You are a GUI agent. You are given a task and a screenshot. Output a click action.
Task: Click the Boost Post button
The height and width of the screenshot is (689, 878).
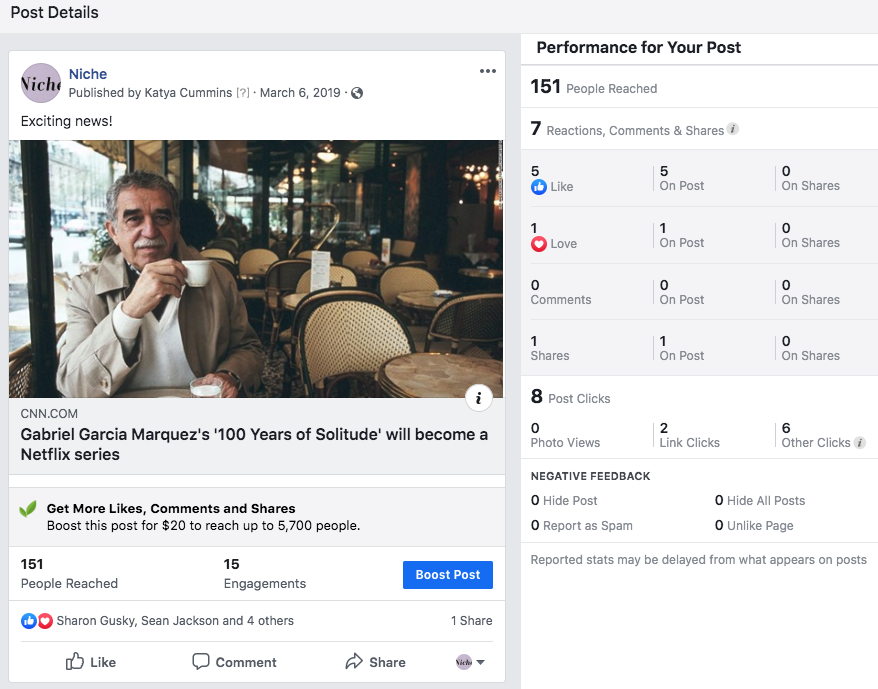tap(448, 575)
